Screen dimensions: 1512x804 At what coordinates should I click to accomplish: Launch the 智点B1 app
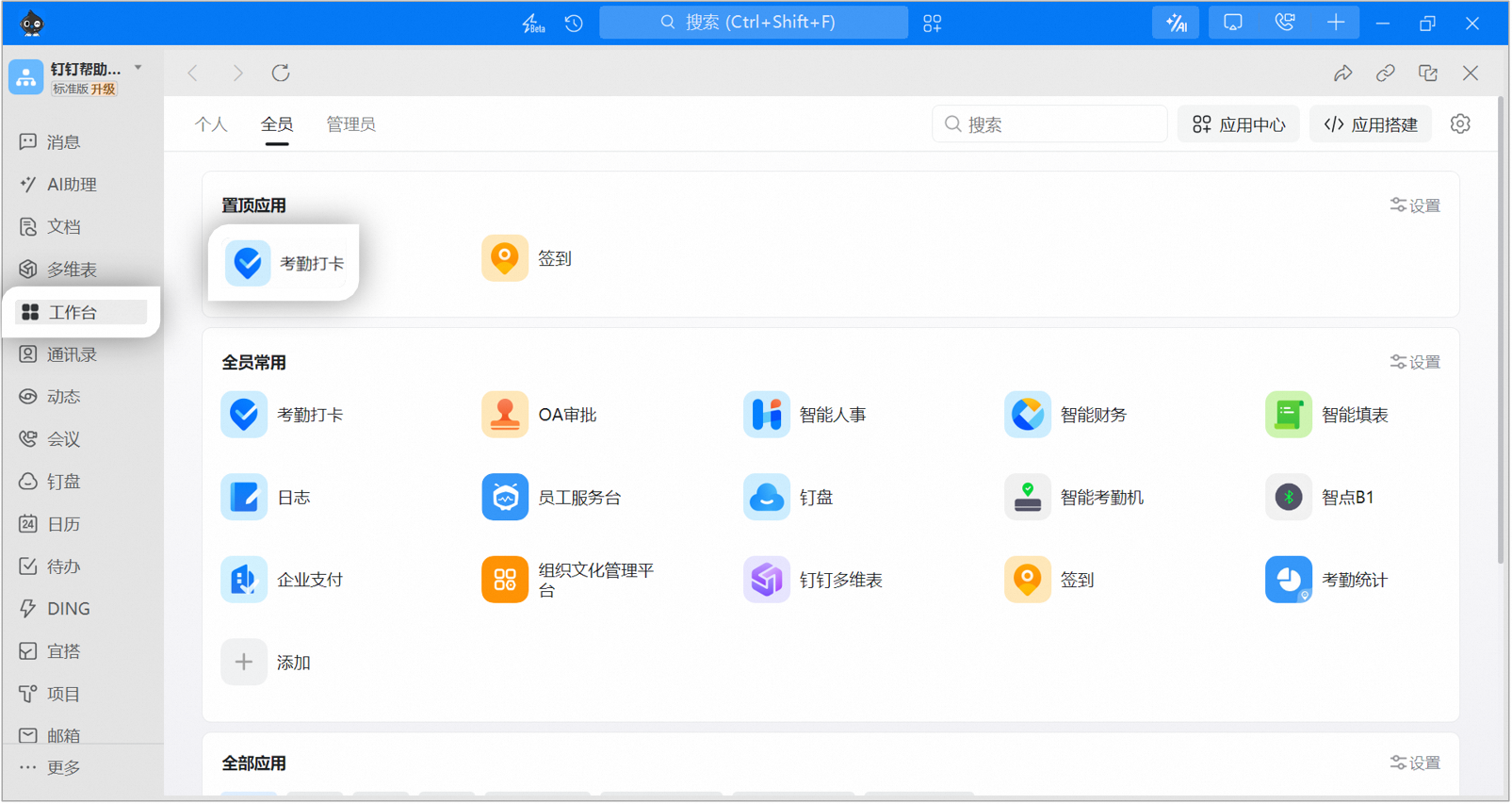coord(1320,498)
